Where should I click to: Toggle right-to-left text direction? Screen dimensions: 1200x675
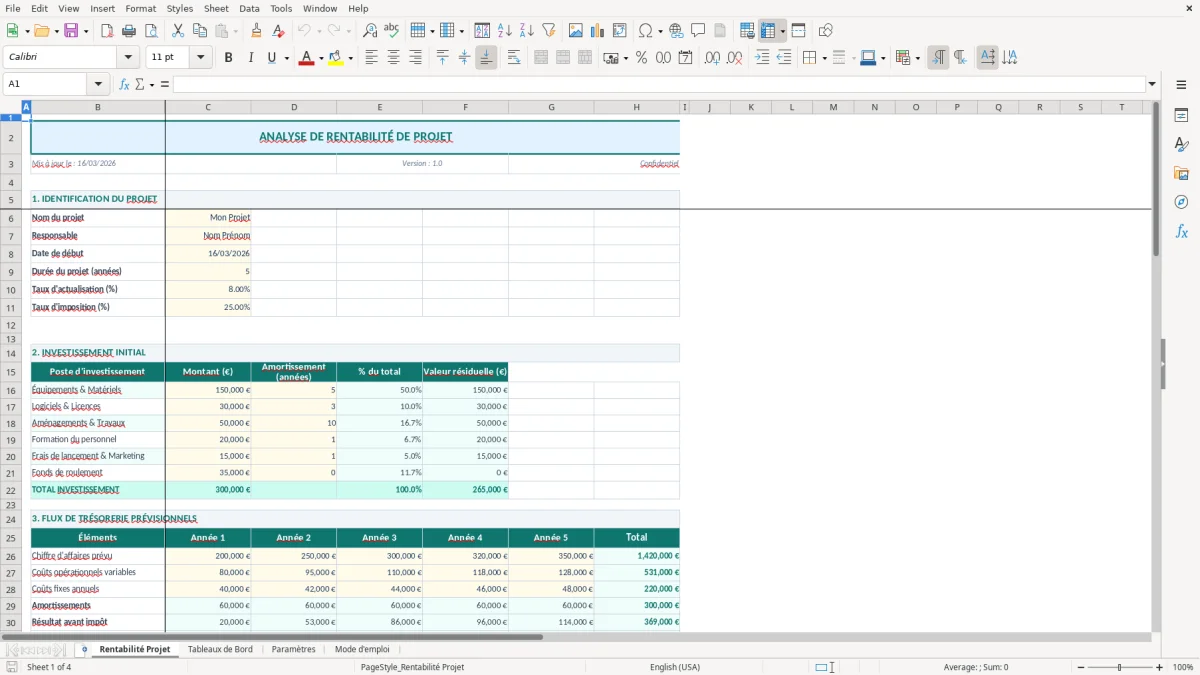click(x=960, y=58)
